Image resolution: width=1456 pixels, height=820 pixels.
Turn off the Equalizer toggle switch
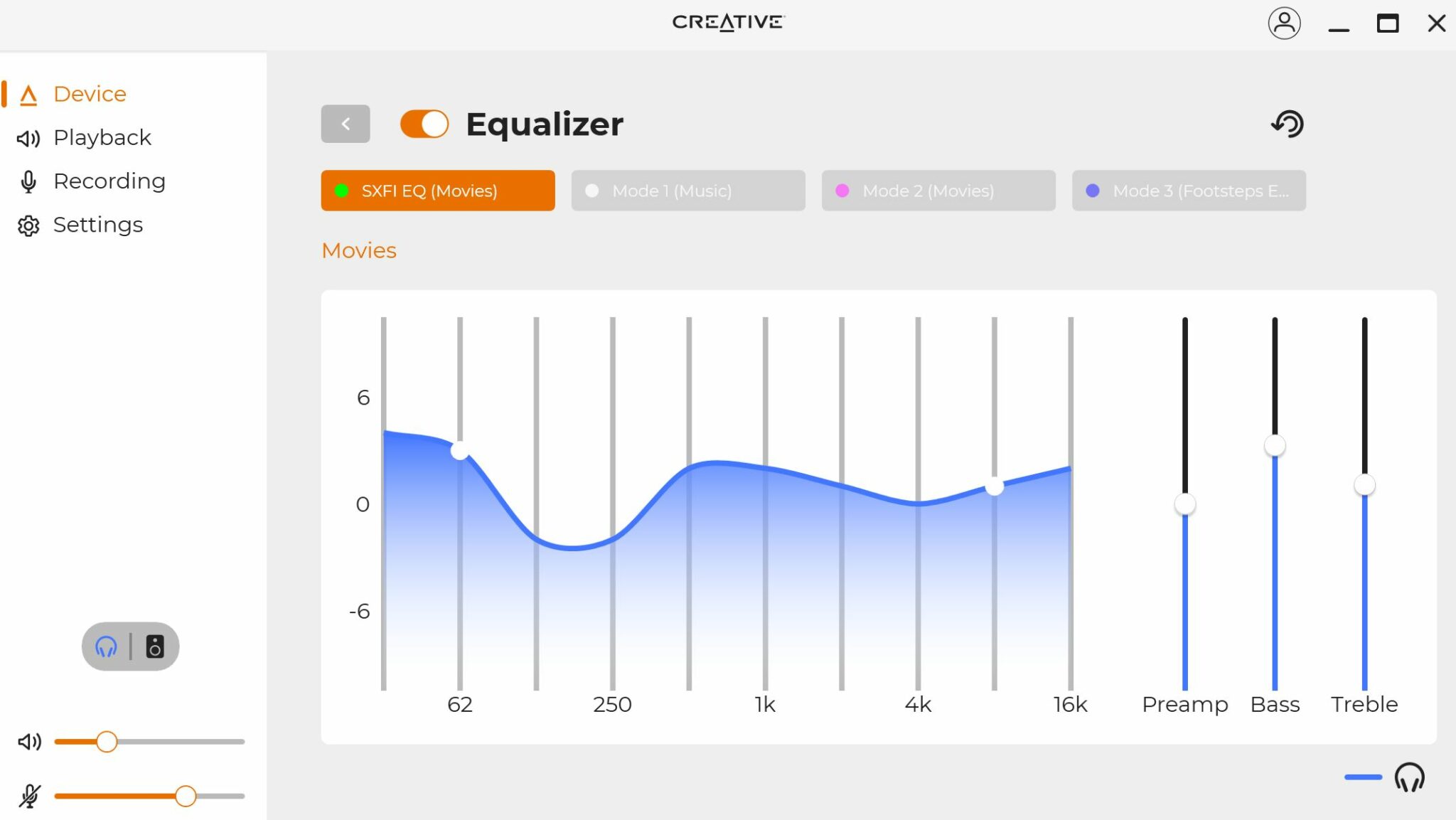point(424,124)
